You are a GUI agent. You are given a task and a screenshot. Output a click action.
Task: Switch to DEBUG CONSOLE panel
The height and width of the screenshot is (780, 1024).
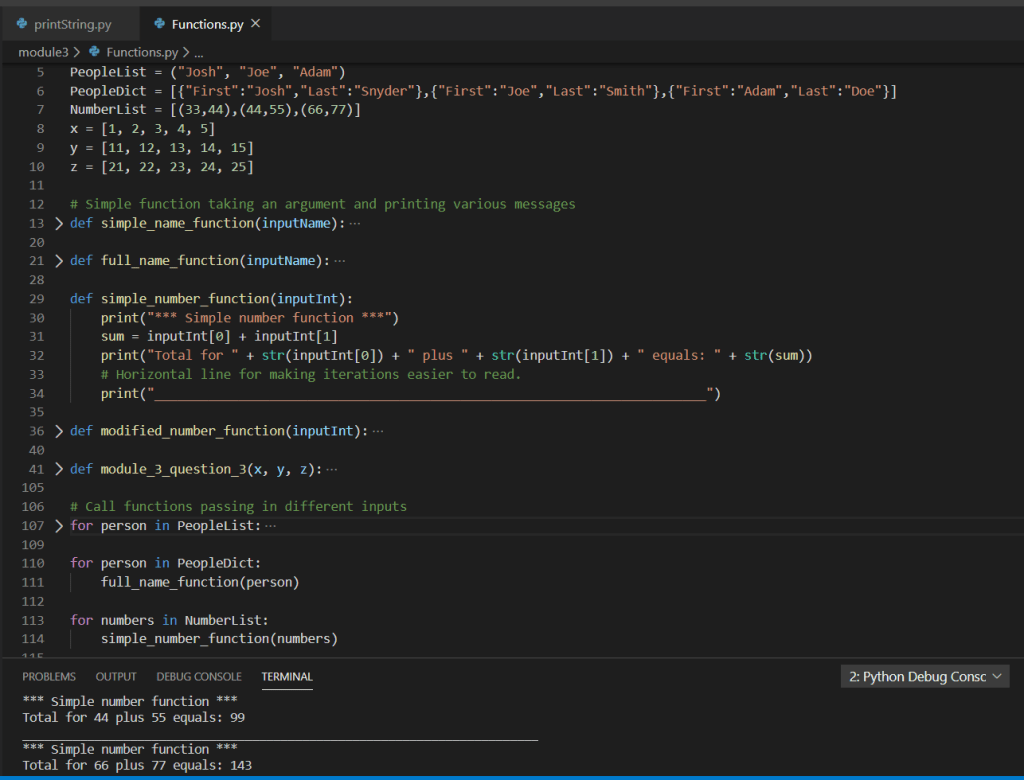point(199,677)
